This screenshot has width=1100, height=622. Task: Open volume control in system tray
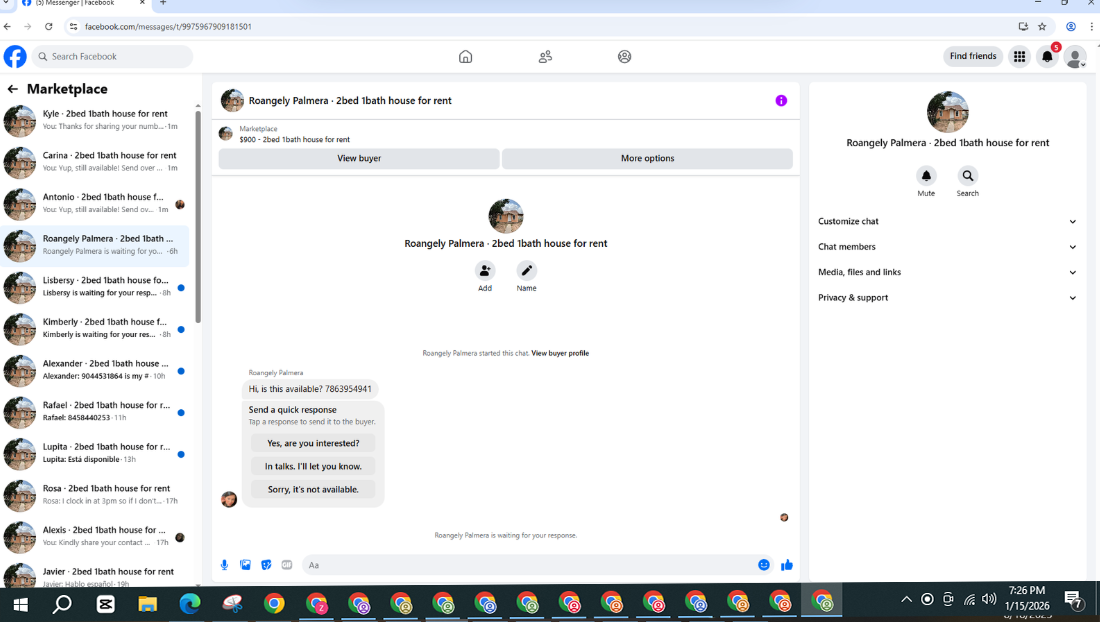(x=989, y=600)
